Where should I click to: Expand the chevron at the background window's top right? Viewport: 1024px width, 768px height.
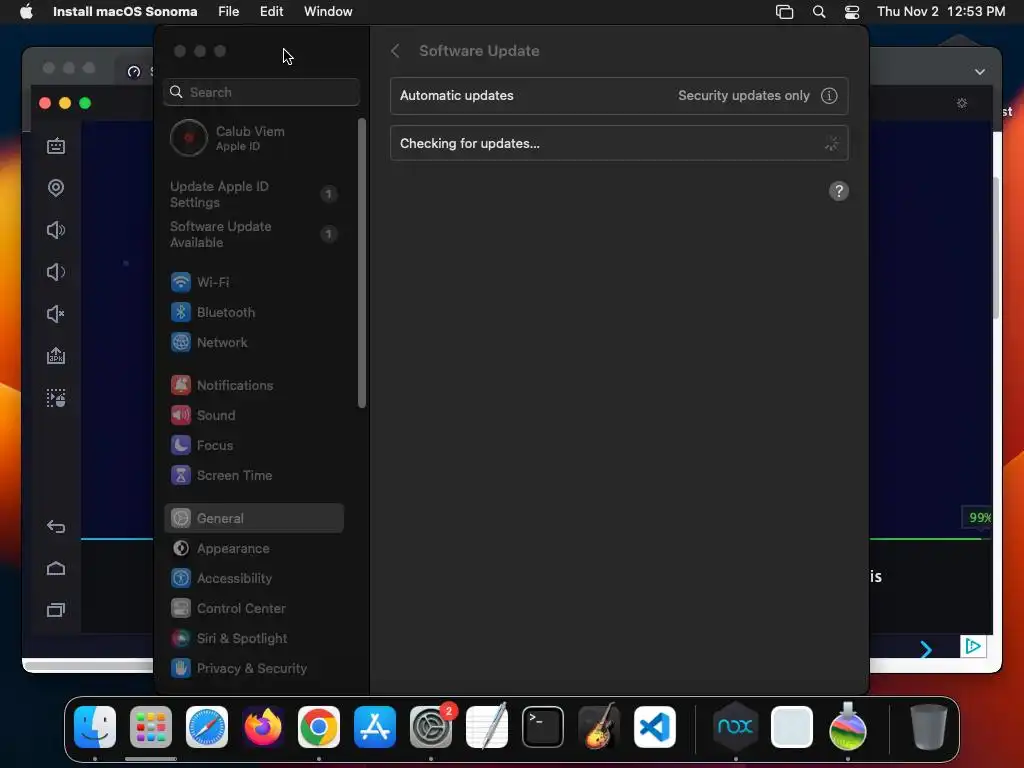click(x=980, y=72)
